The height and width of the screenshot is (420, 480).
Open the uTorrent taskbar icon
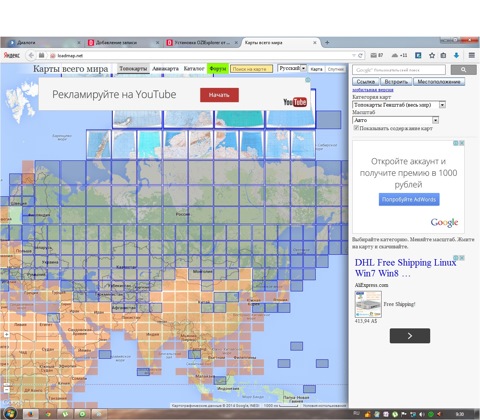(x=65, y=414)
